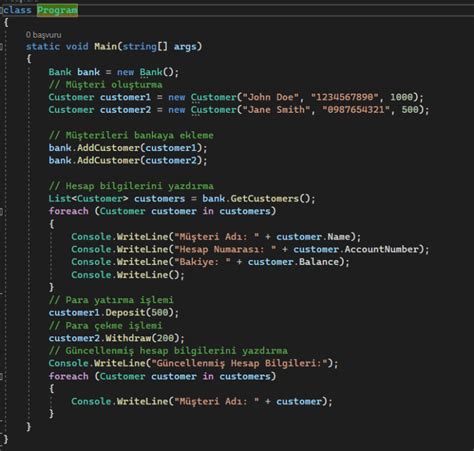
Task: Click the 'customer2' variable in its declaration
Action: (125, 110)
